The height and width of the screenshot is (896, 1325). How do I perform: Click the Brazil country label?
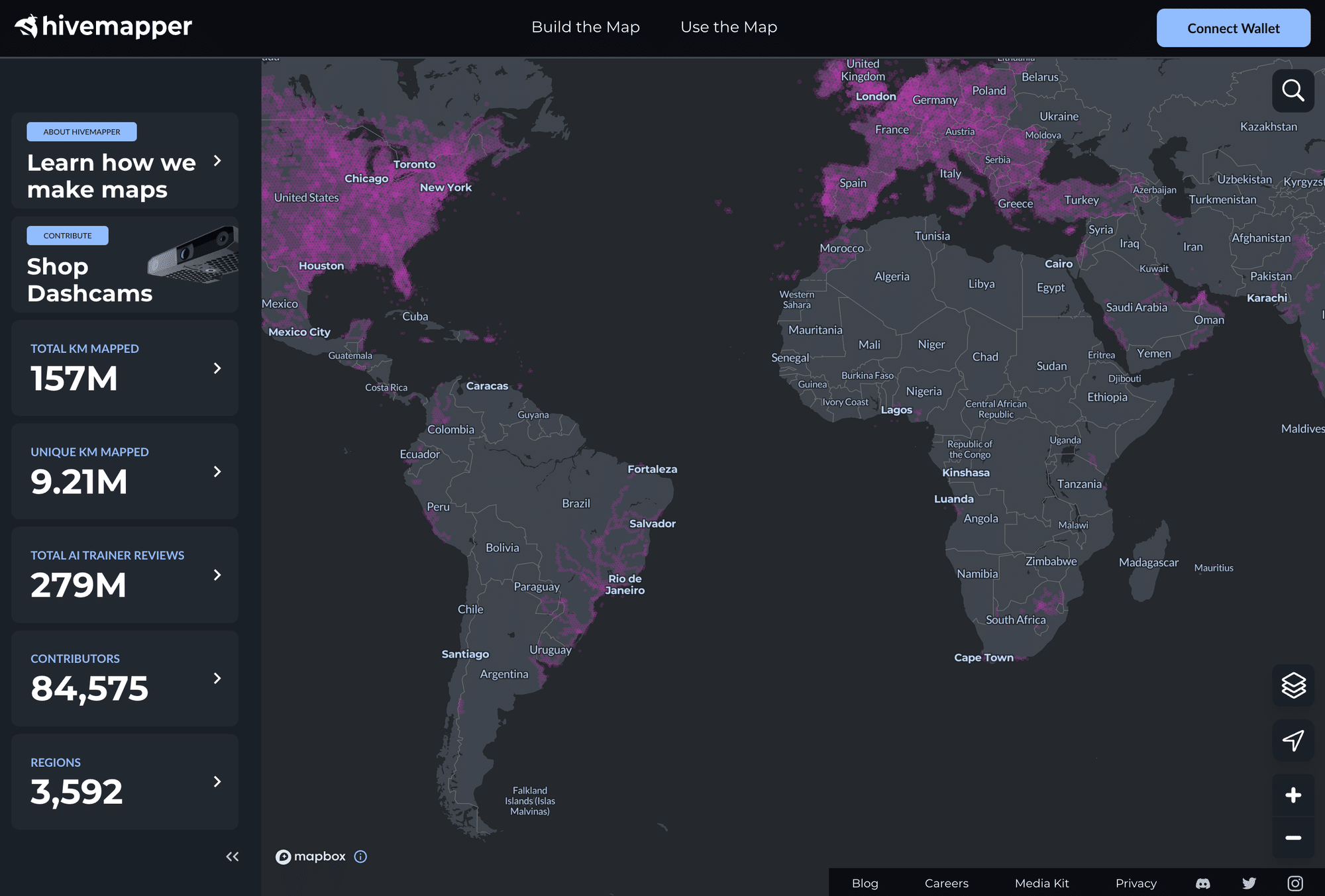point(576,503)
